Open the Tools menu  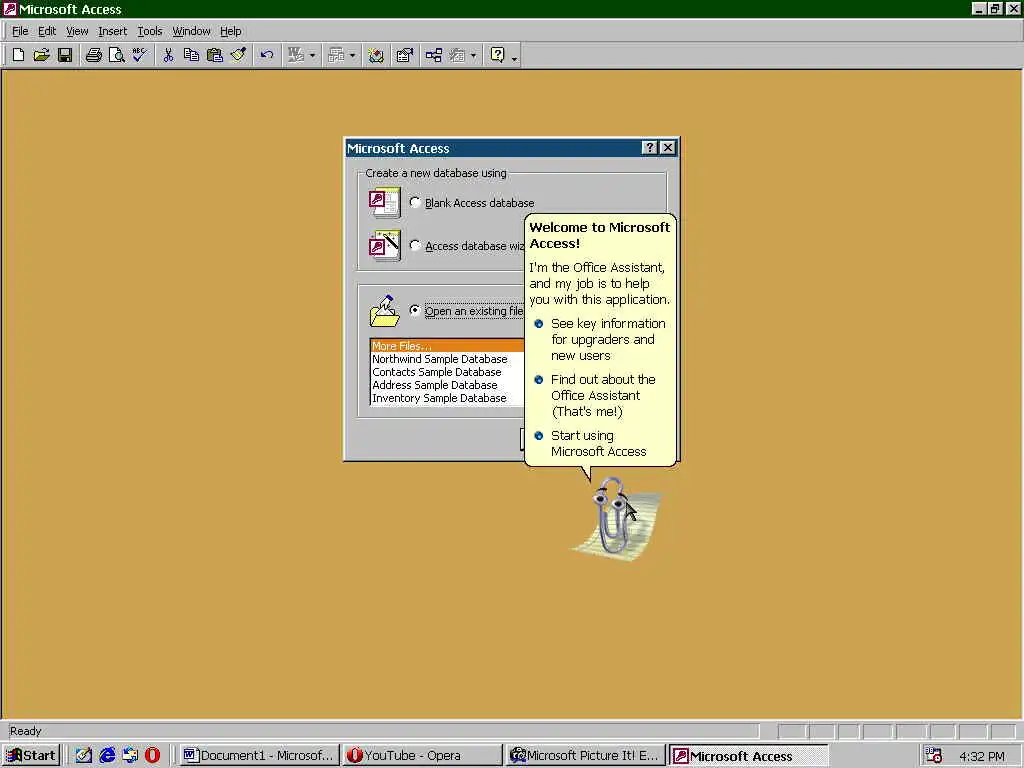150,31
